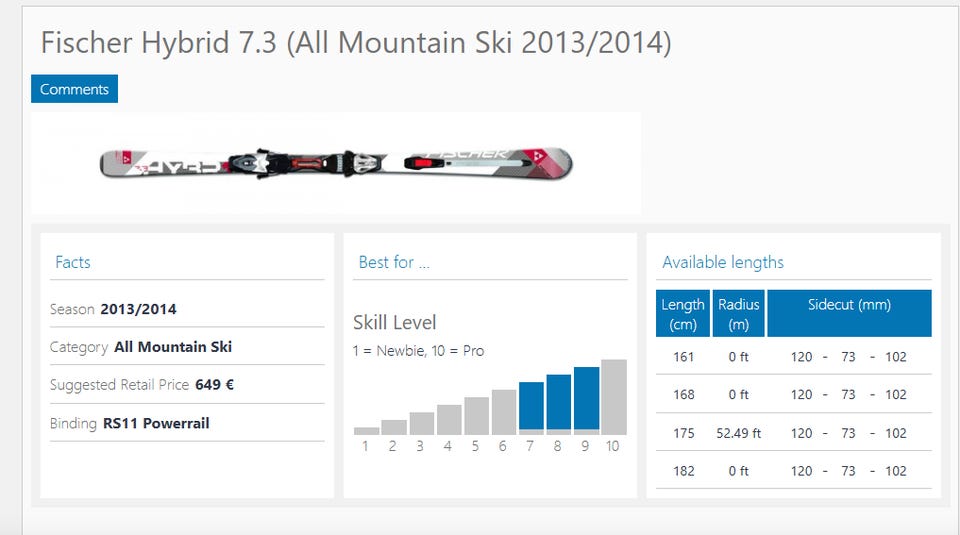The height and width of the screenshot is (535, 960).
Task: Select skill level bar 10
Action: tap(613, 397)
